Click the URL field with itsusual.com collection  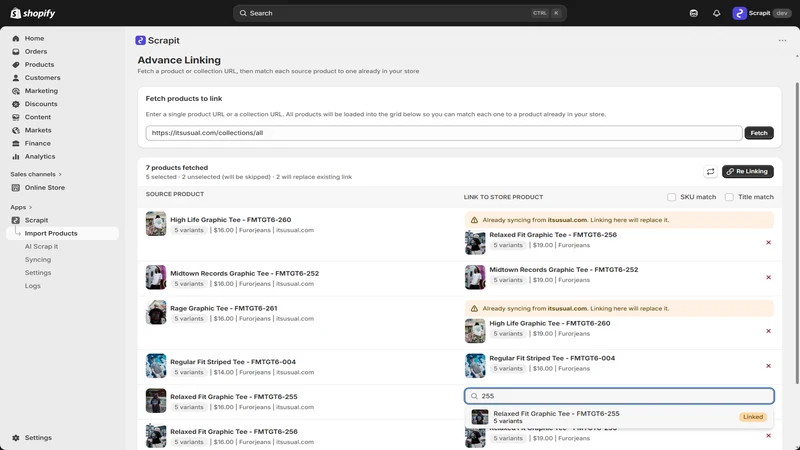[443, 133]
